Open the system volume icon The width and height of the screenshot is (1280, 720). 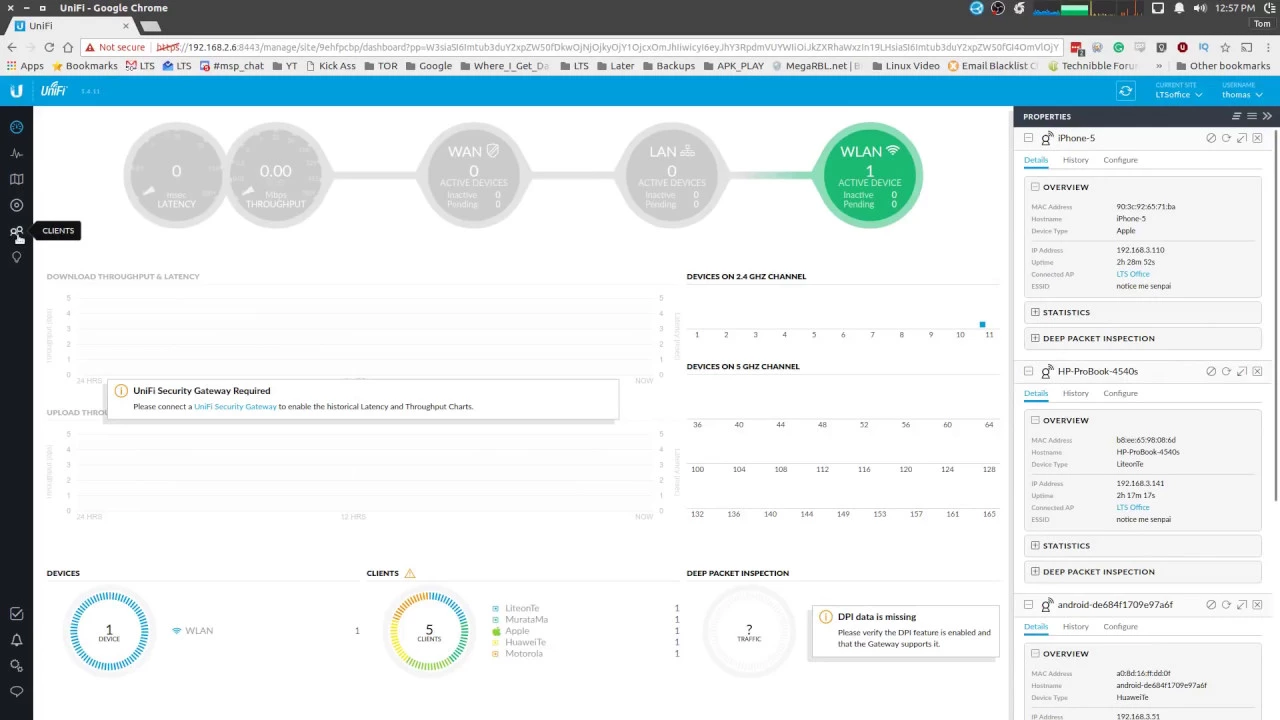1202,8
